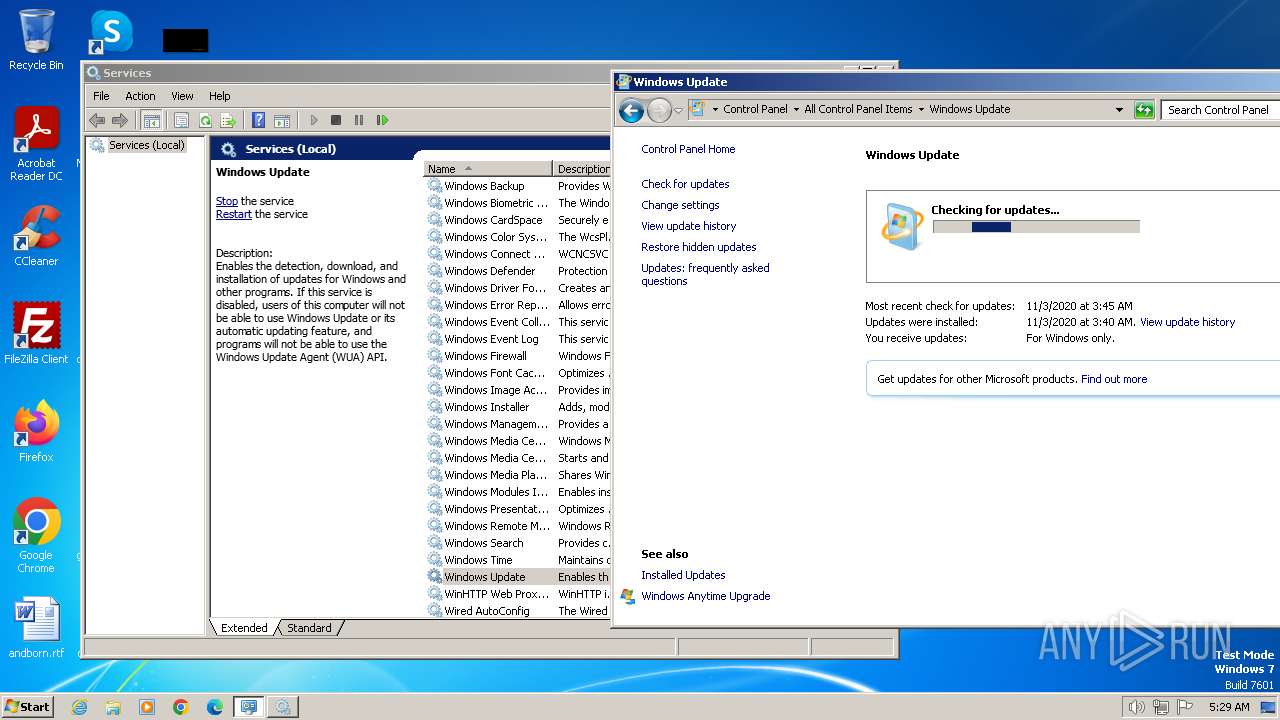The image size is (1280, 720).
Task: Open View menu in Services
Action: point(182,96)
